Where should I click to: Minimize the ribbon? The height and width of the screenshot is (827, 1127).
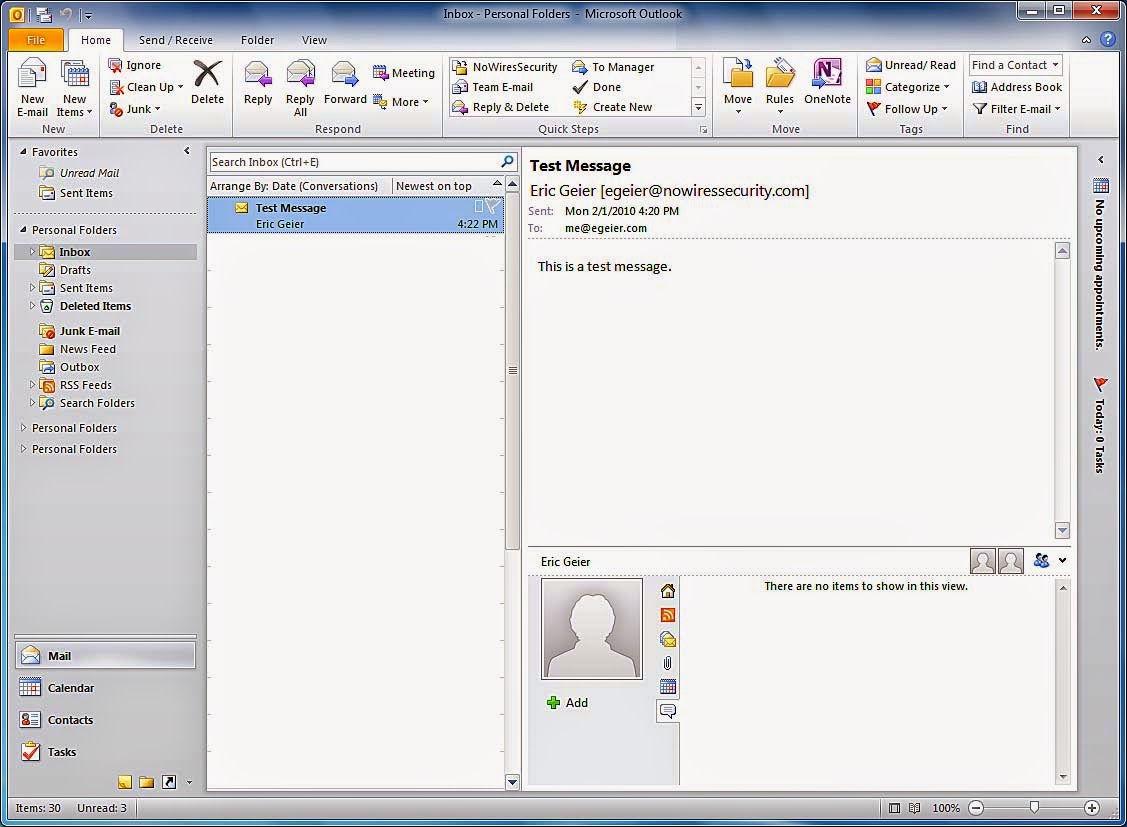[x=1086, y=40]
